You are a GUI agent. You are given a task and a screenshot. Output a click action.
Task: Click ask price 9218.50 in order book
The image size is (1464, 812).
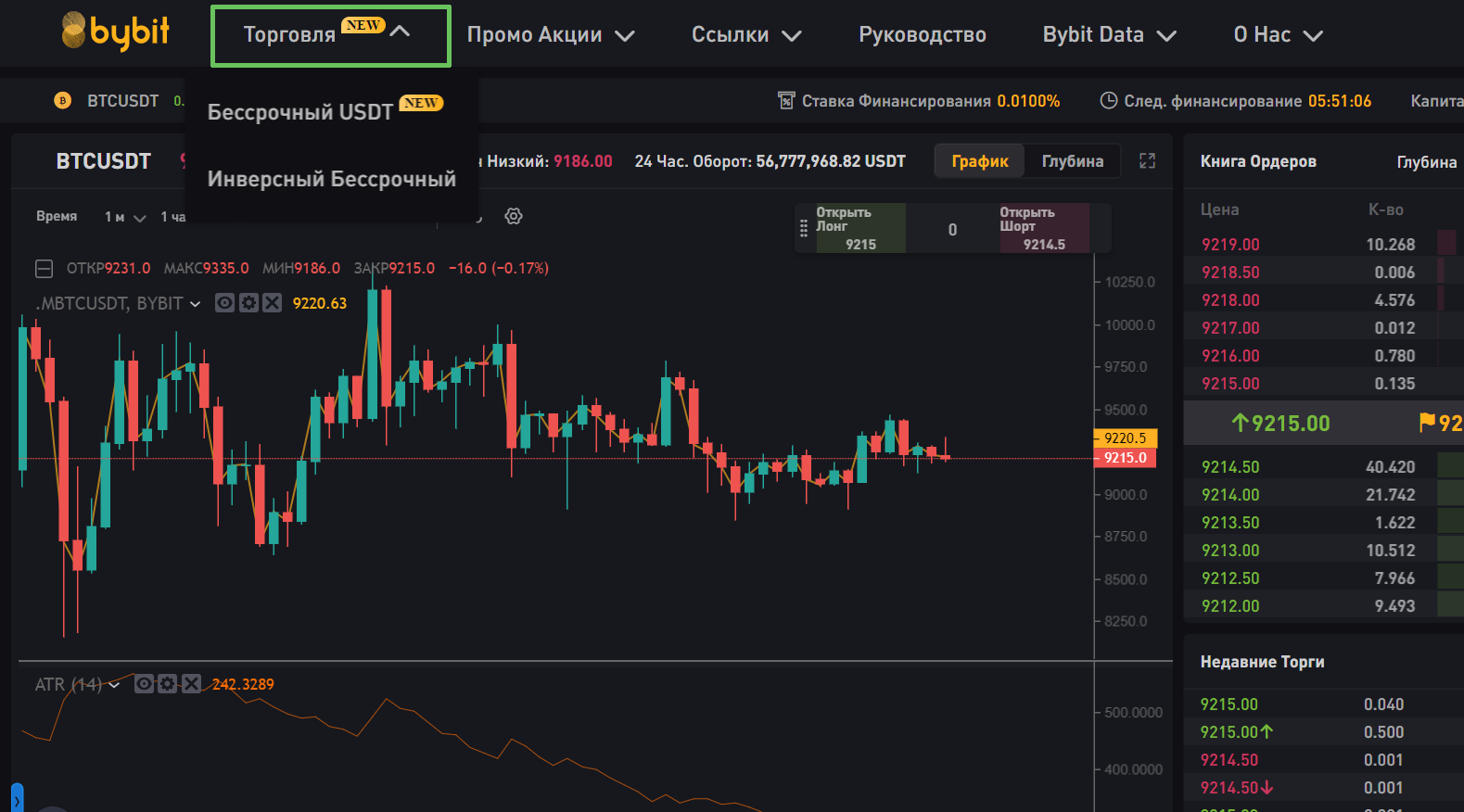(x=1230, y=273)
